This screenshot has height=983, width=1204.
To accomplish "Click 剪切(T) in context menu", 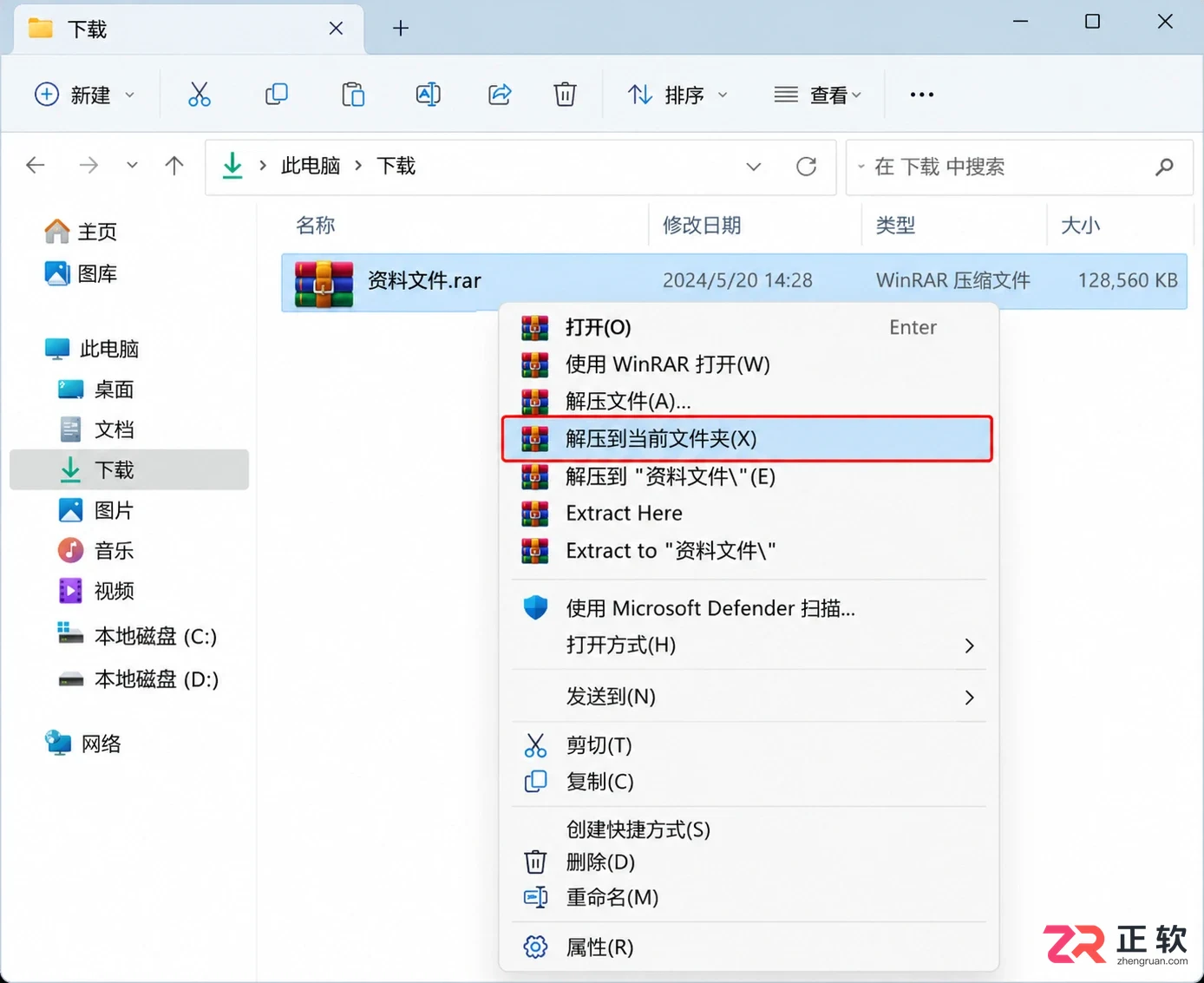I will click(749, 745).
